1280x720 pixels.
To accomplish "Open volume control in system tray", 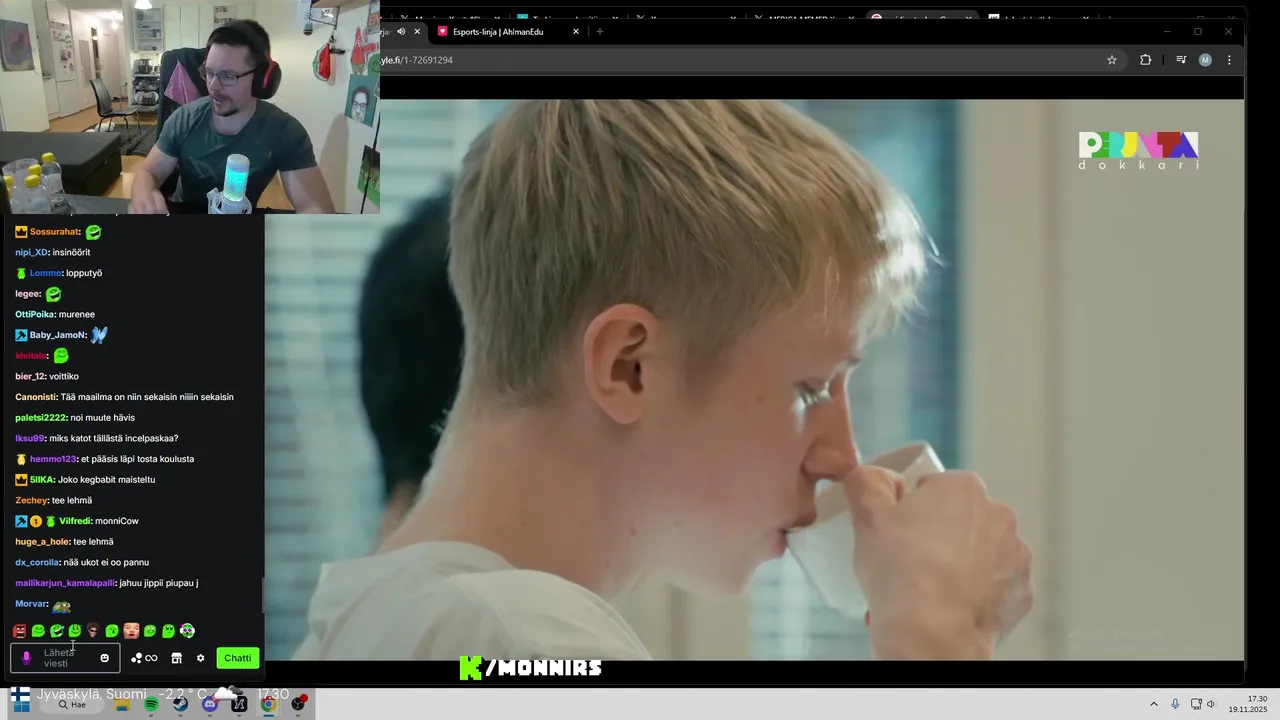I will click(x=1211, y=704).
